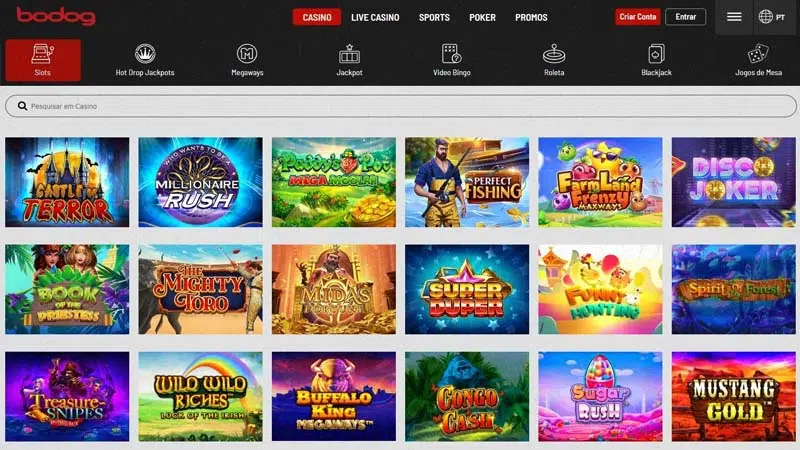Image resolution: width=800 pixels, height=450 pixels.
Task: Expand the PT language selector
Action: pyautogui.click(x=772, y=17)
